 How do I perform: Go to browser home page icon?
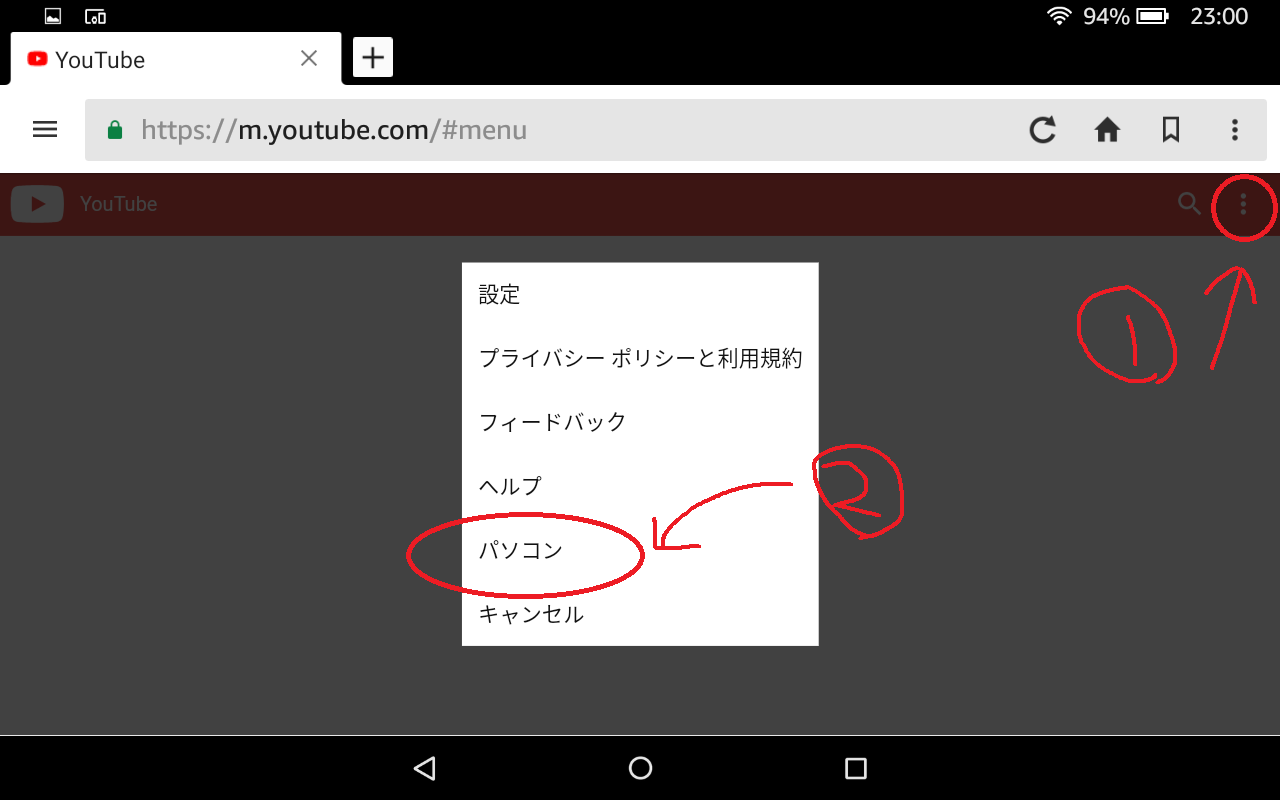1107,130
